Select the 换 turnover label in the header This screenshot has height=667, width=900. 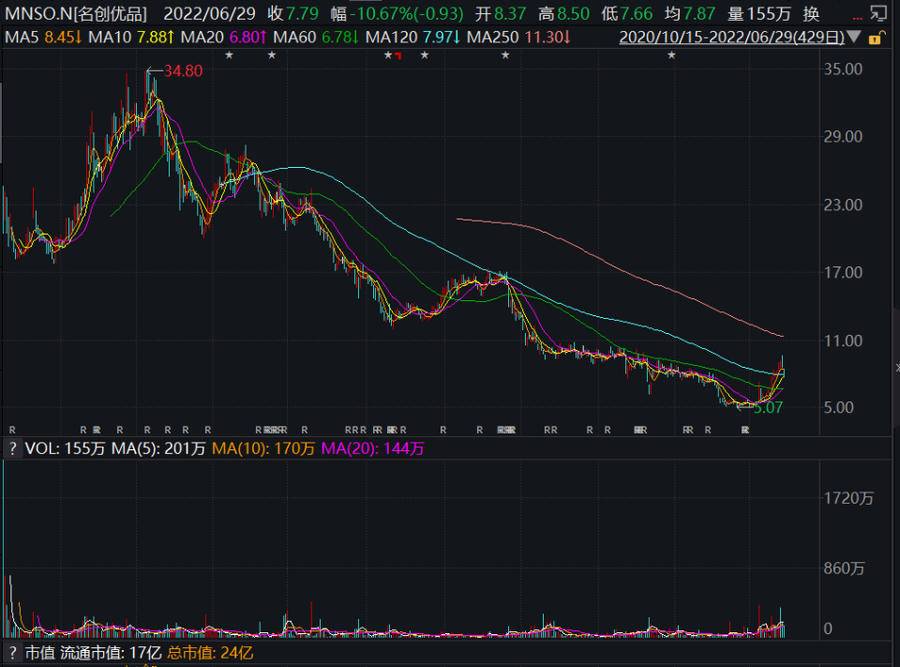(810, 12)
